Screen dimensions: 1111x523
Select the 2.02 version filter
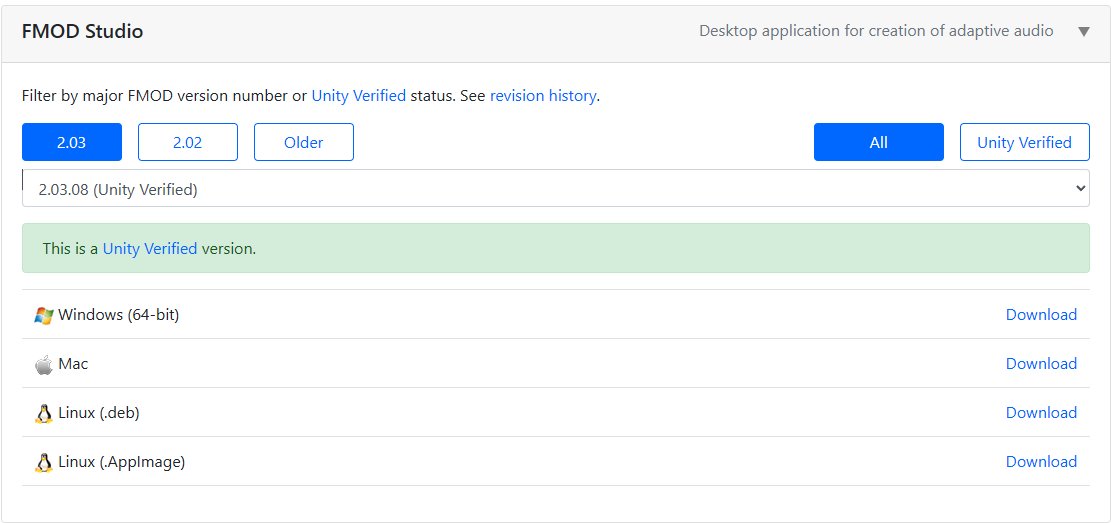[188, 142]
